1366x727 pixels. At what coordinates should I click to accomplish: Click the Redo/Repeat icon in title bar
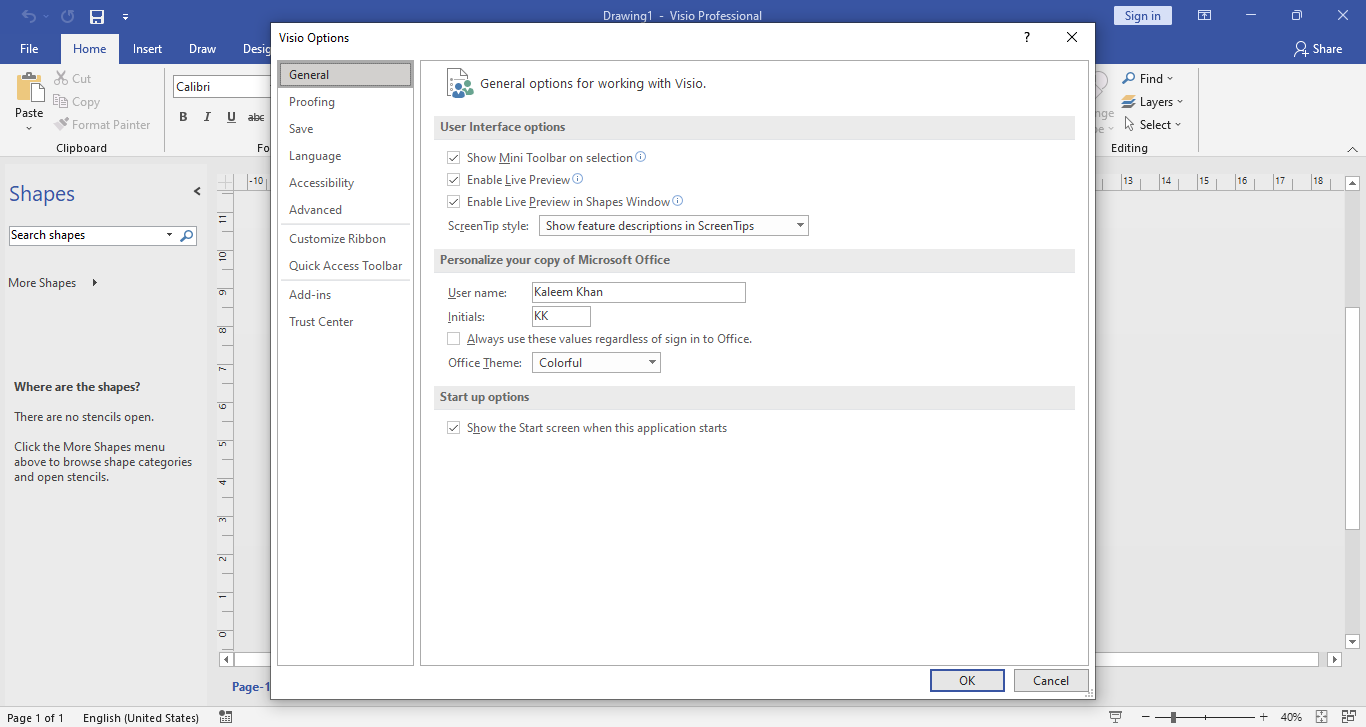pyautogui.click(x=67, y=16)
